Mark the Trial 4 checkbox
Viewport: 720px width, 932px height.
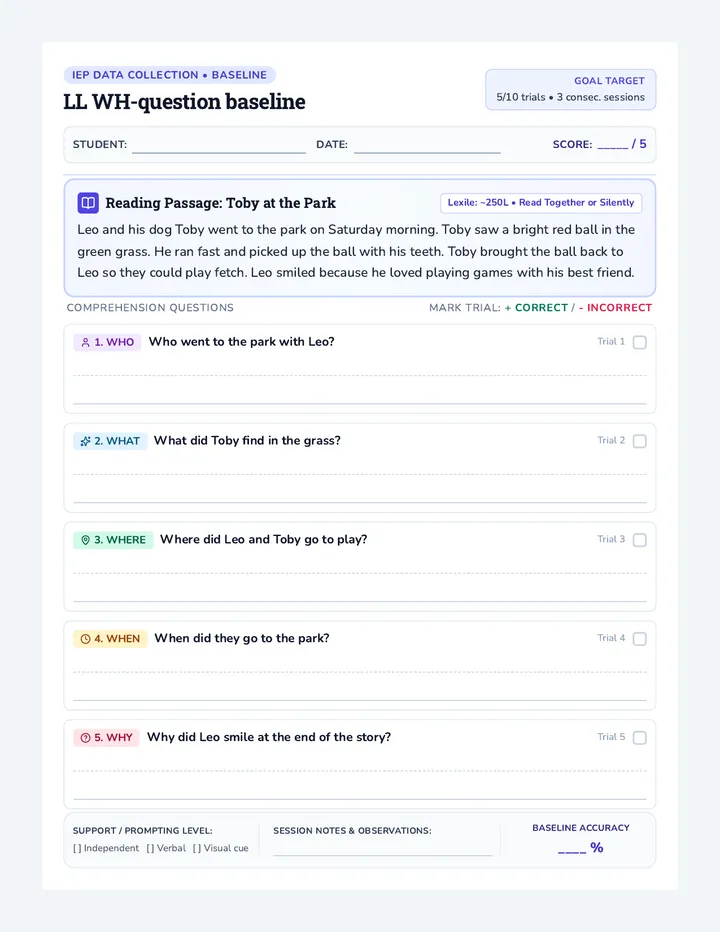tap(640, 639)
